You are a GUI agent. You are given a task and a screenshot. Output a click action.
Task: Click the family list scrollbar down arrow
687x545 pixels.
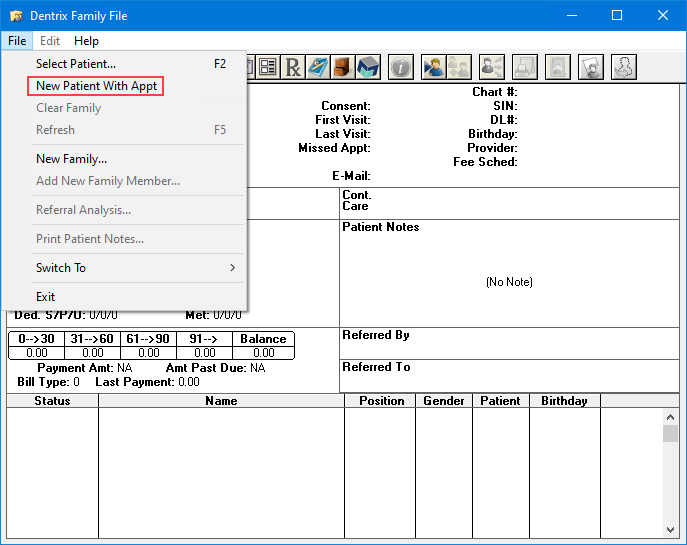pos(670,528)
